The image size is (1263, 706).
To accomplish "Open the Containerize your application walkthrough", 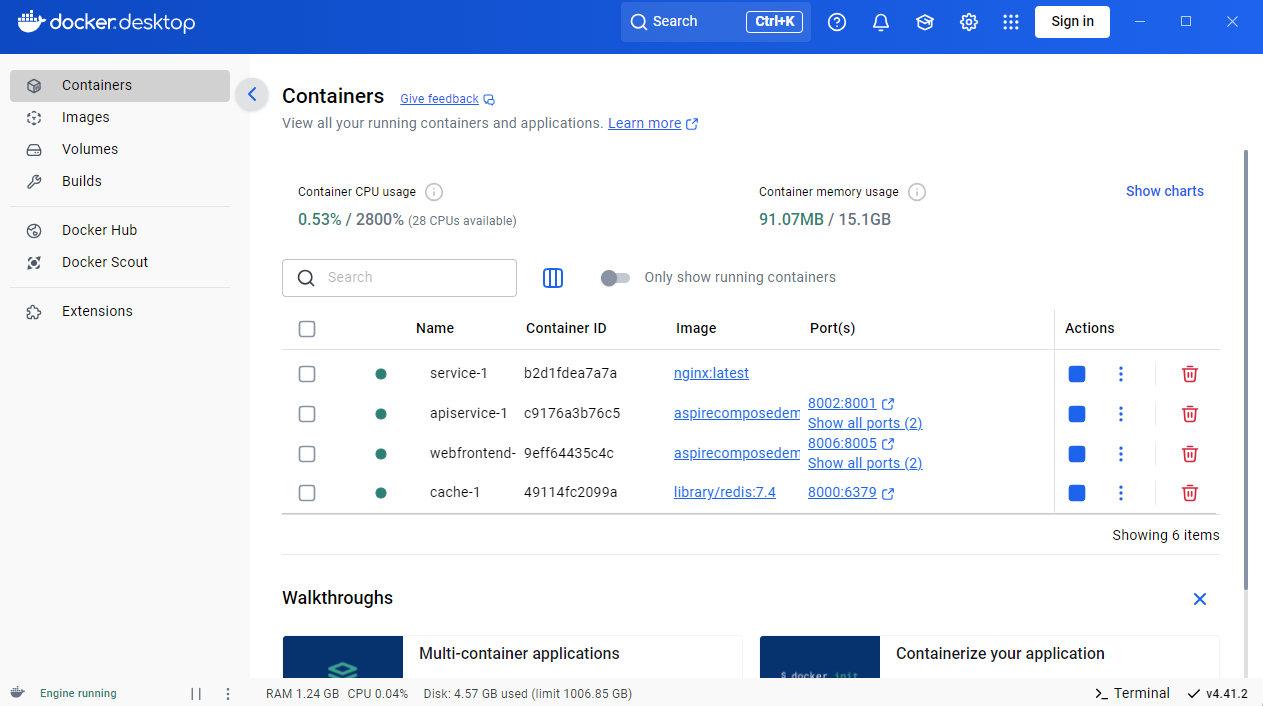I will 989,656.
